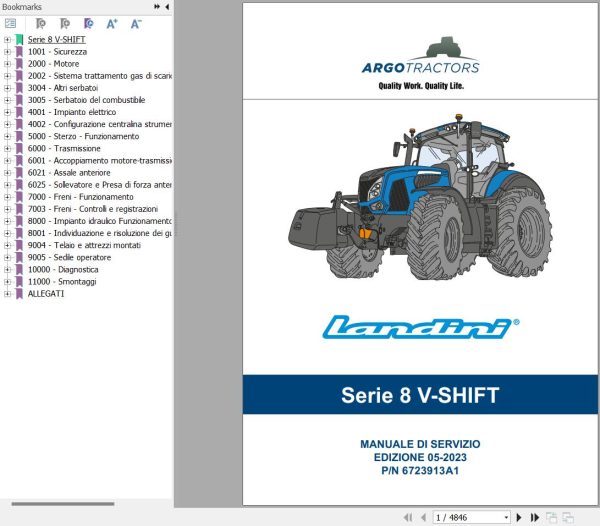600x526 pixels.
Task: Select the 1001 - Sicurezza bookmark text
Action: click(57, 52)
